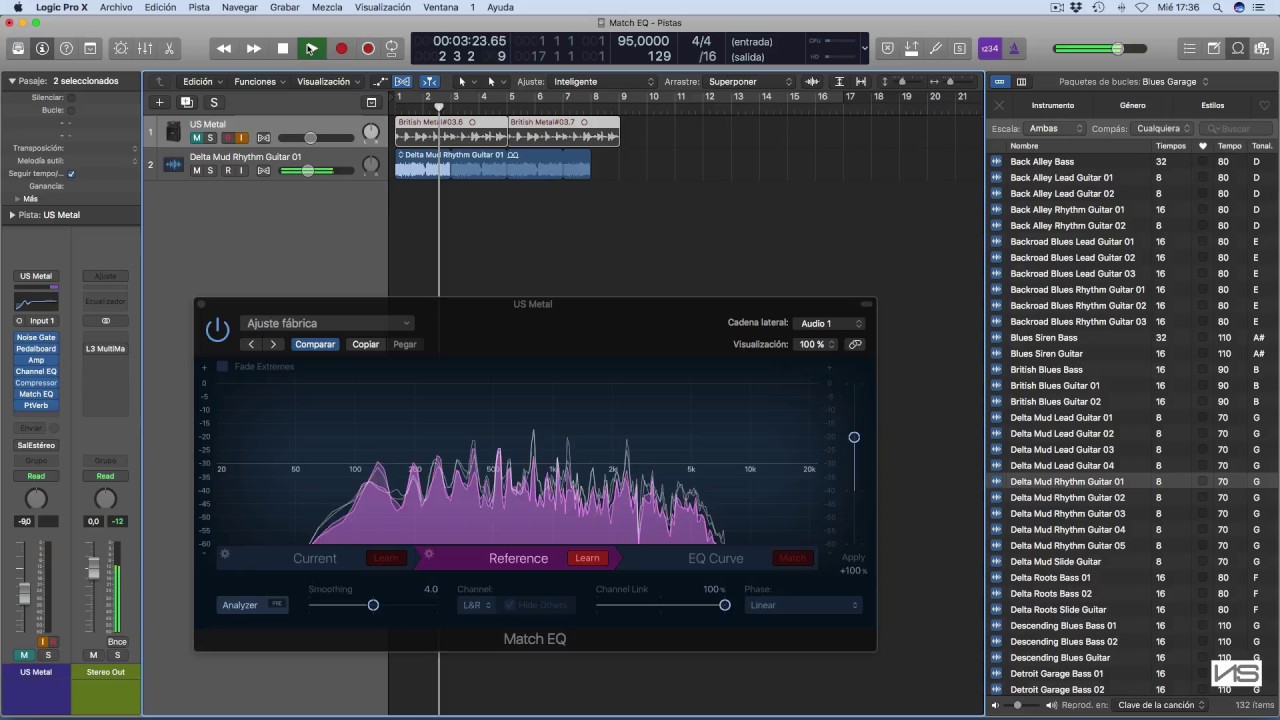Viewport: 1280px width, 720px height.
Task: Adjust the Channel Link slider handle
Action: pyautogui.click(x=725, y=605)
